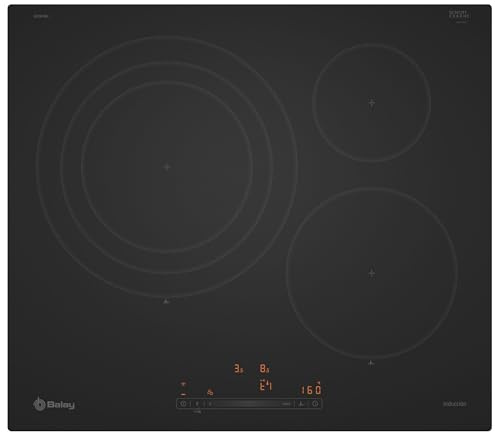Viewport: 495px width, 432px height.
Task: Tap the middle of the power level slider
Action: click(x=248, y=404)
